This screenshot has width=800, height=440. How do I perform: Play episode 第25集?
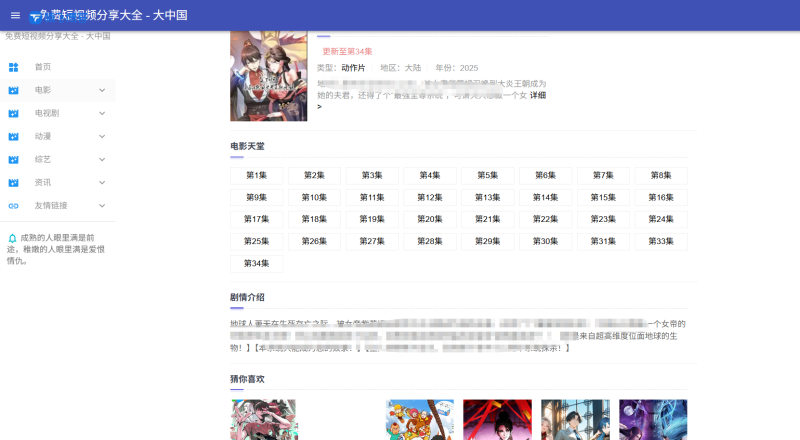coord(256,241)
